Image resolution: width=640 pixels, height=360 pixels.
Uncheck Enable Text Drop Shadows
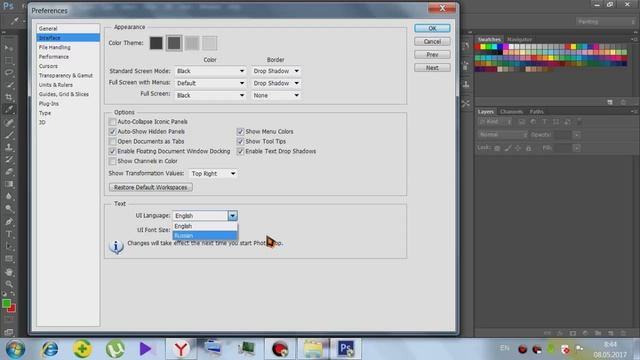coord(240,151)
